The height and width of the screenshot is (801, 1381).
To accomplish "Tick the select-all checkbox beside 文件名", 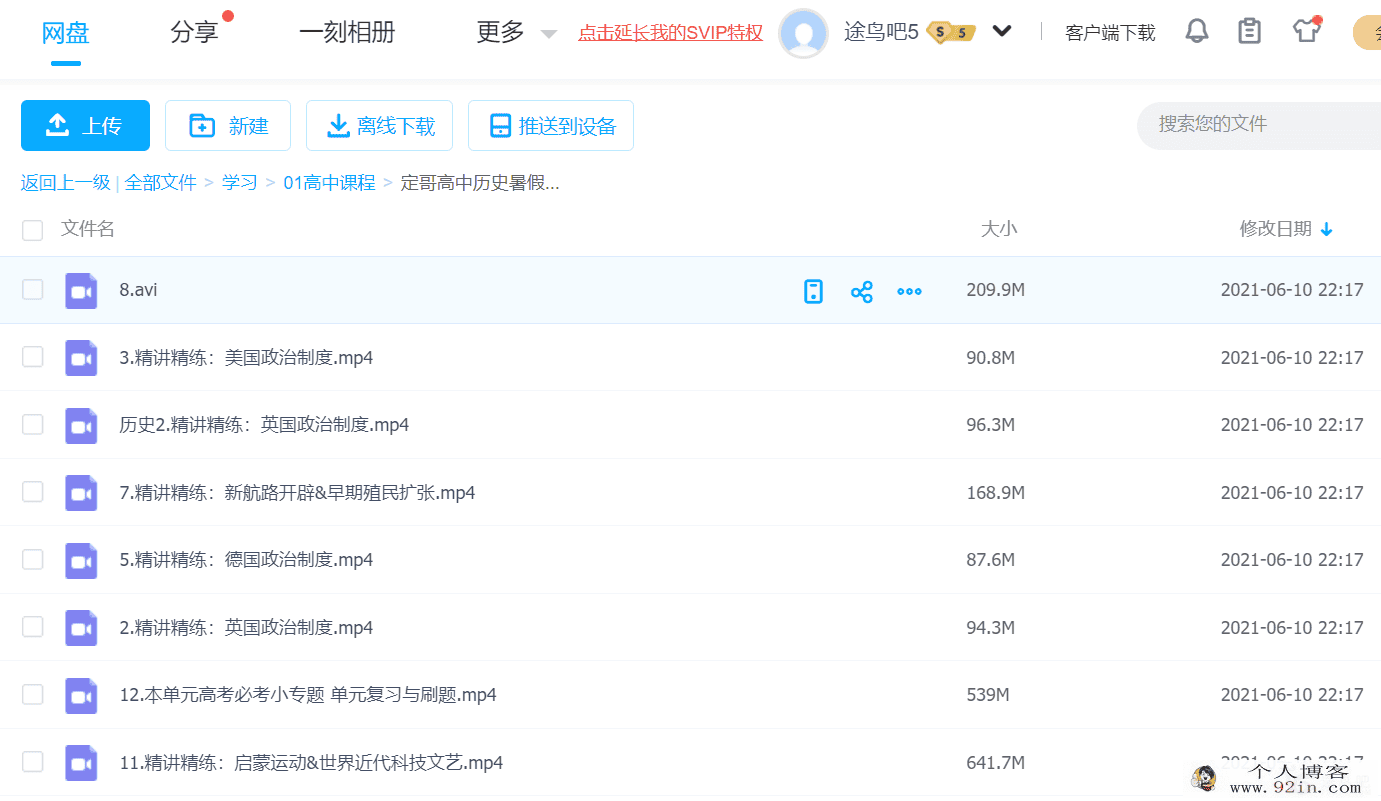I will click(33, 230).
